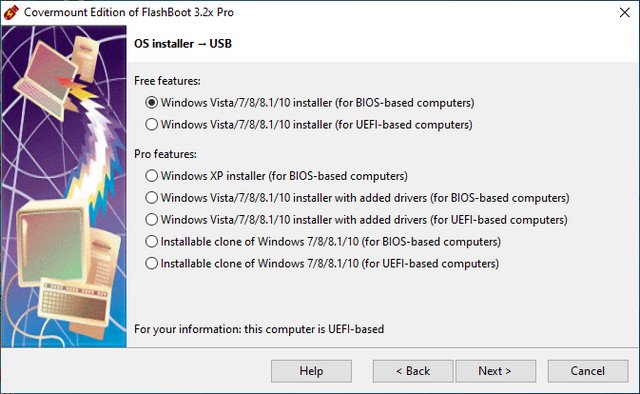Cancel the FlashBoot wizard
This screenshot has width=640, height=394.
(x=588, y=371)
